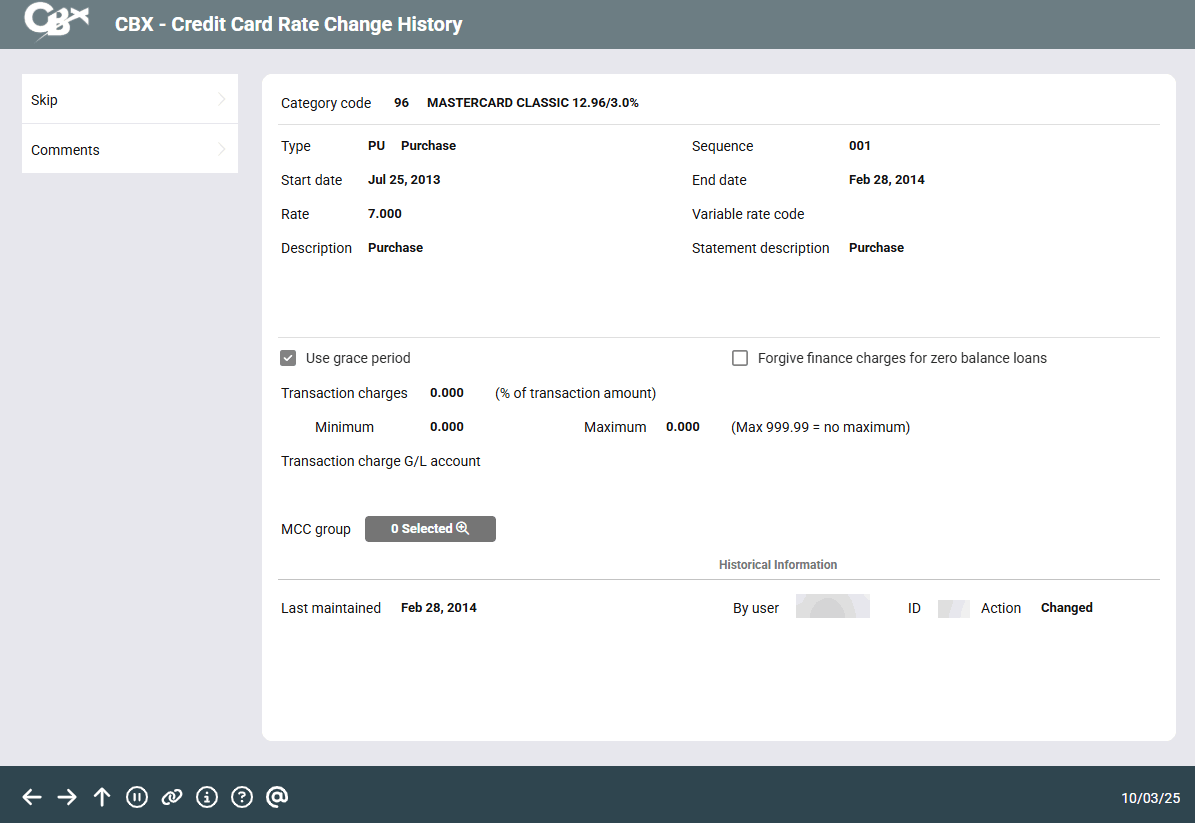This screenshot has width=1195, height=823.
Task: Click the pause icon in bottom bar
Action: [x=137, y=797]
